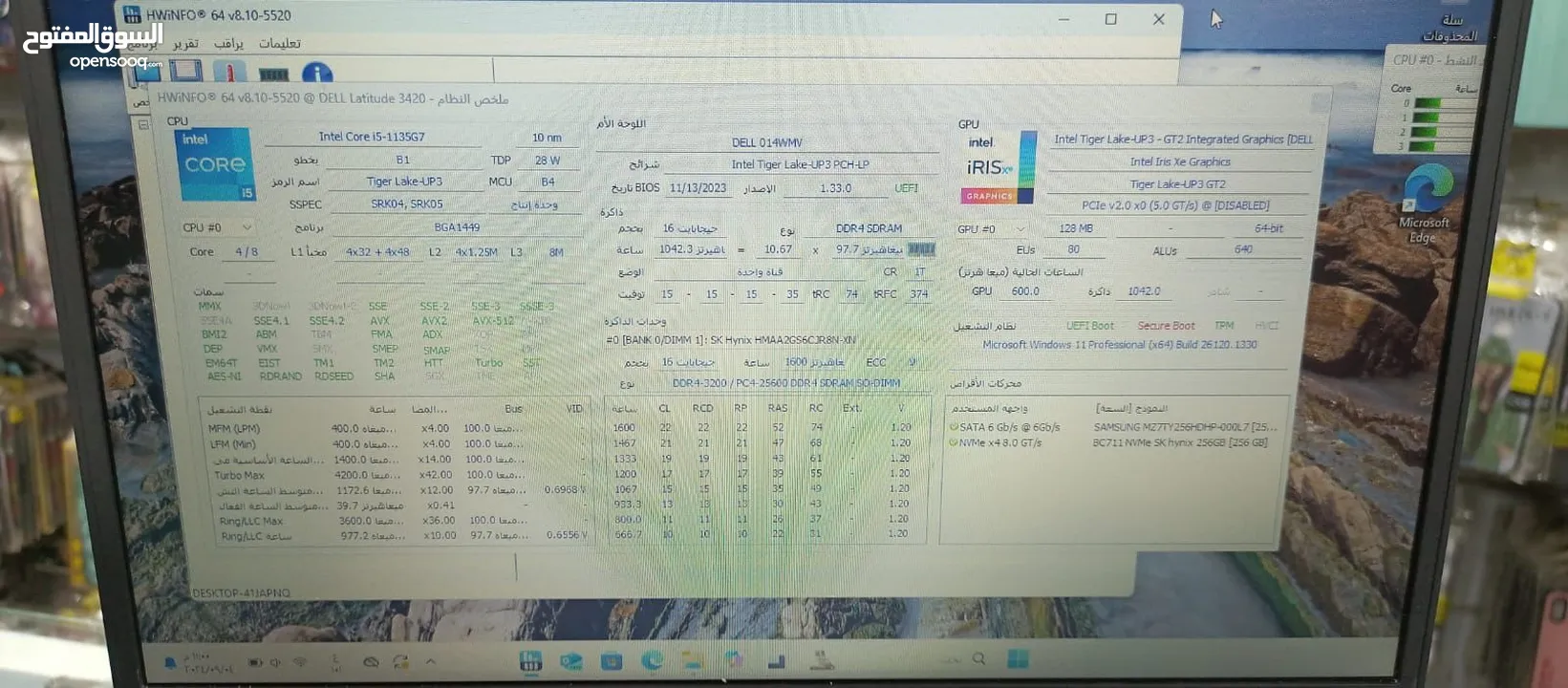Click SAMSUNG MZ7TY256HDHP drive model
The width and height of the screenshot is (1568, 688).
(x=1185, y=427)
